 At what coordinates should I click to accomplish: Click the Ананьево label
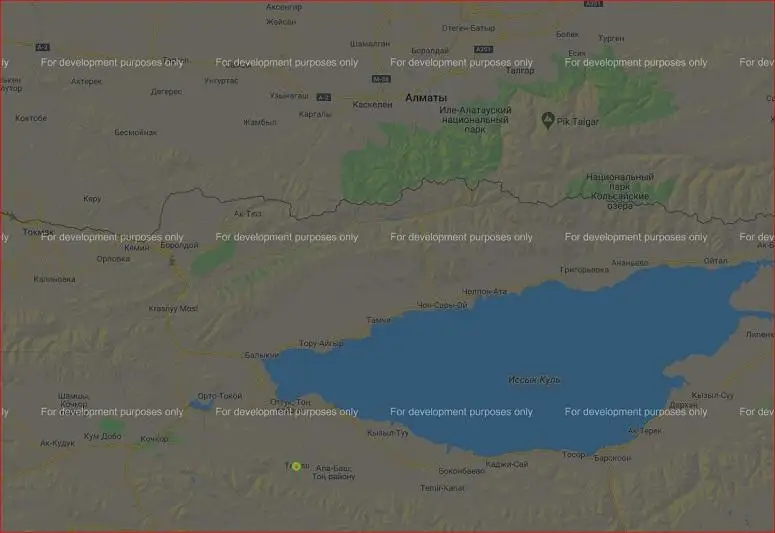pyautogui.click(x=630, y=263)
